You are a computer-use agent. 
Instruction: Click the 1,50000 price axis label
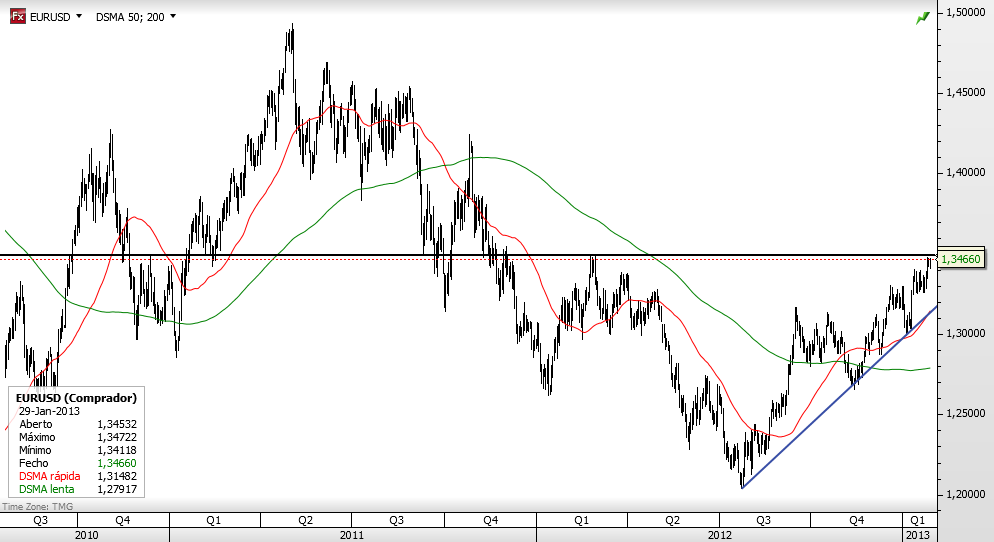point(965,12)
